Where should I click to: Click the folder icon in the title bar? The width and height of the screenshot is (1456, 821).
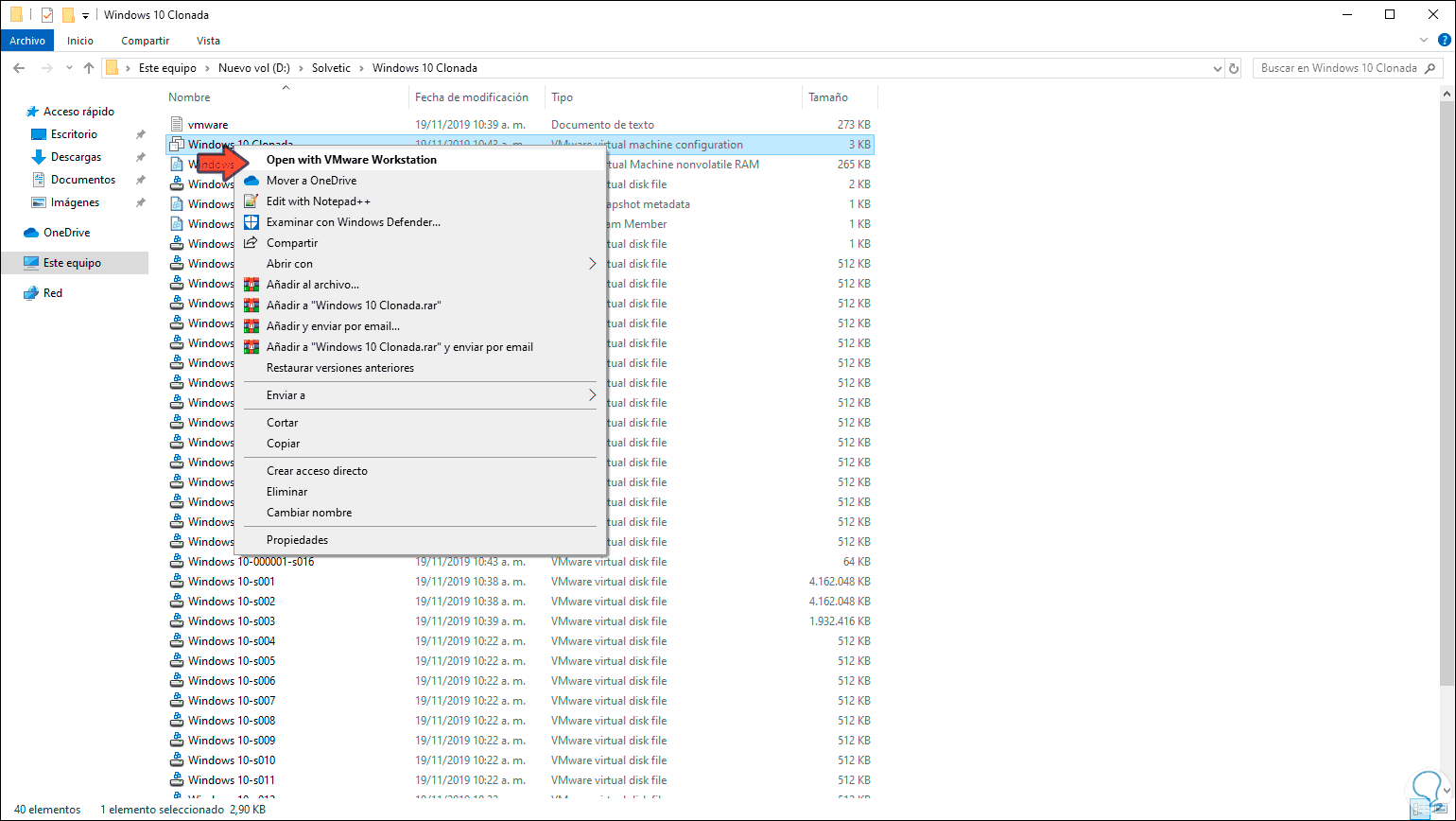click(x=16, y=15)
